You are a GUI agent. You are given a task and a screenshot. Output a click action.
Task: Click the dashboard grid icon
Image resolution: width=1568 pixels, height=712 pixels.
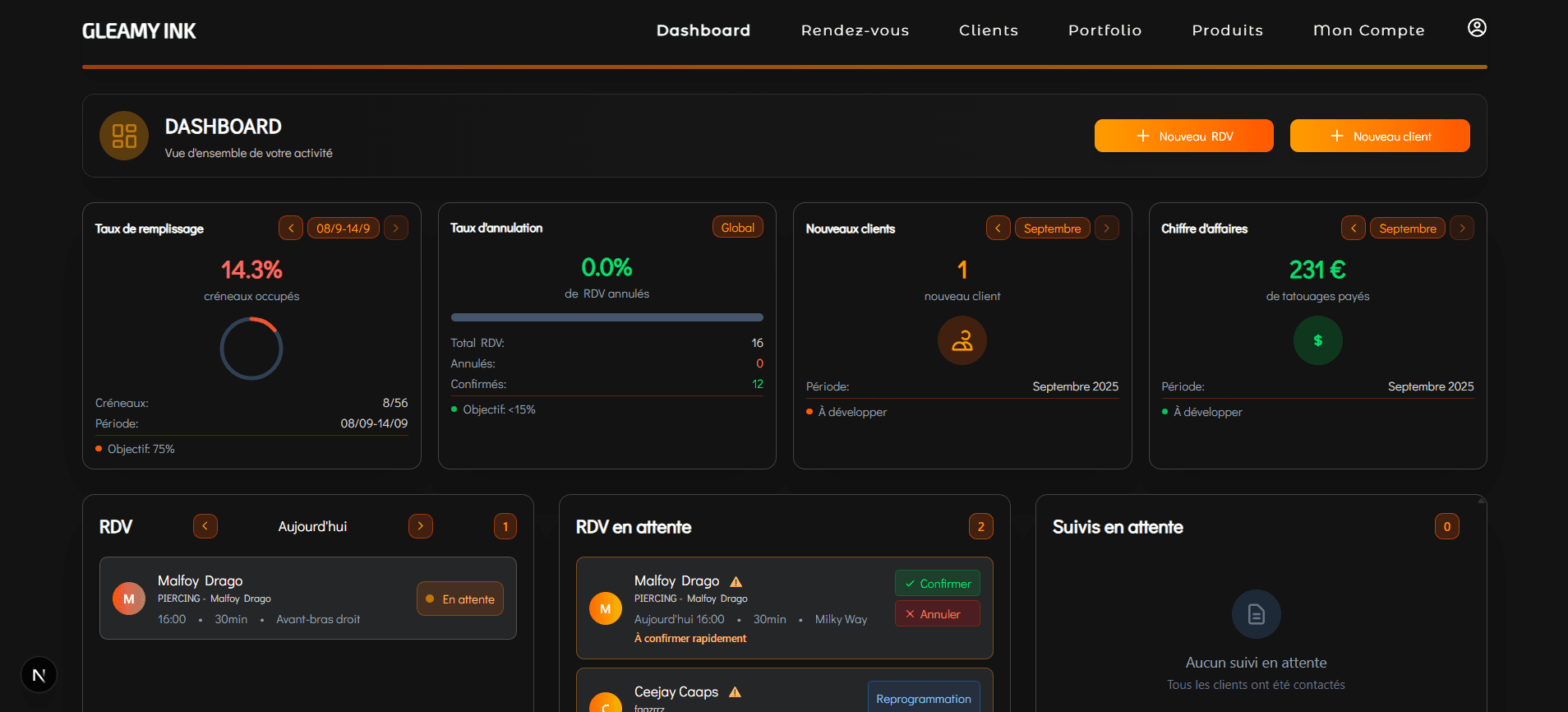coord(124,136)
